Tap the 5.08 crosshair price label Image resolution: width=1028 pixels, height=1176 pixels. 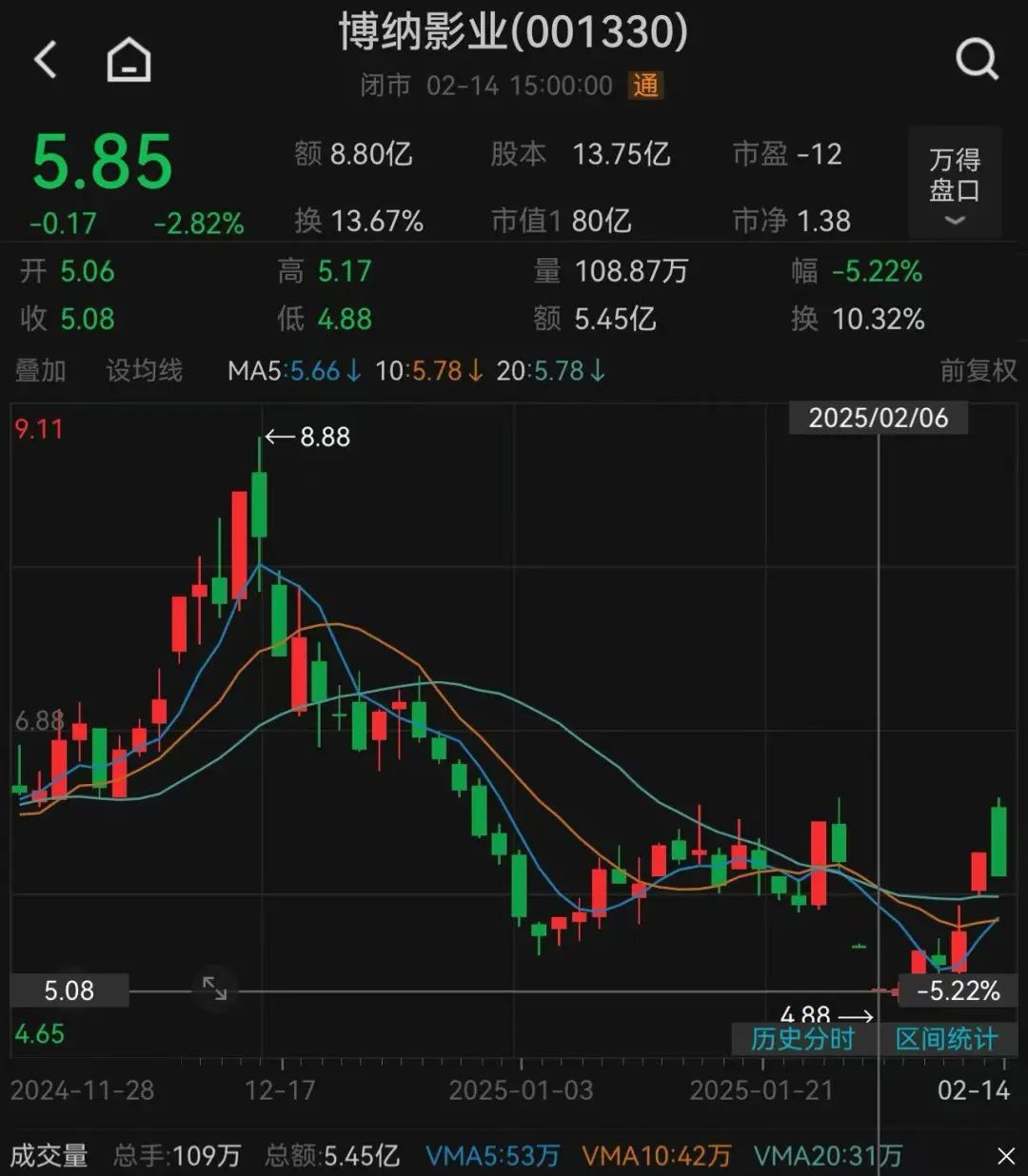(69, 990)
